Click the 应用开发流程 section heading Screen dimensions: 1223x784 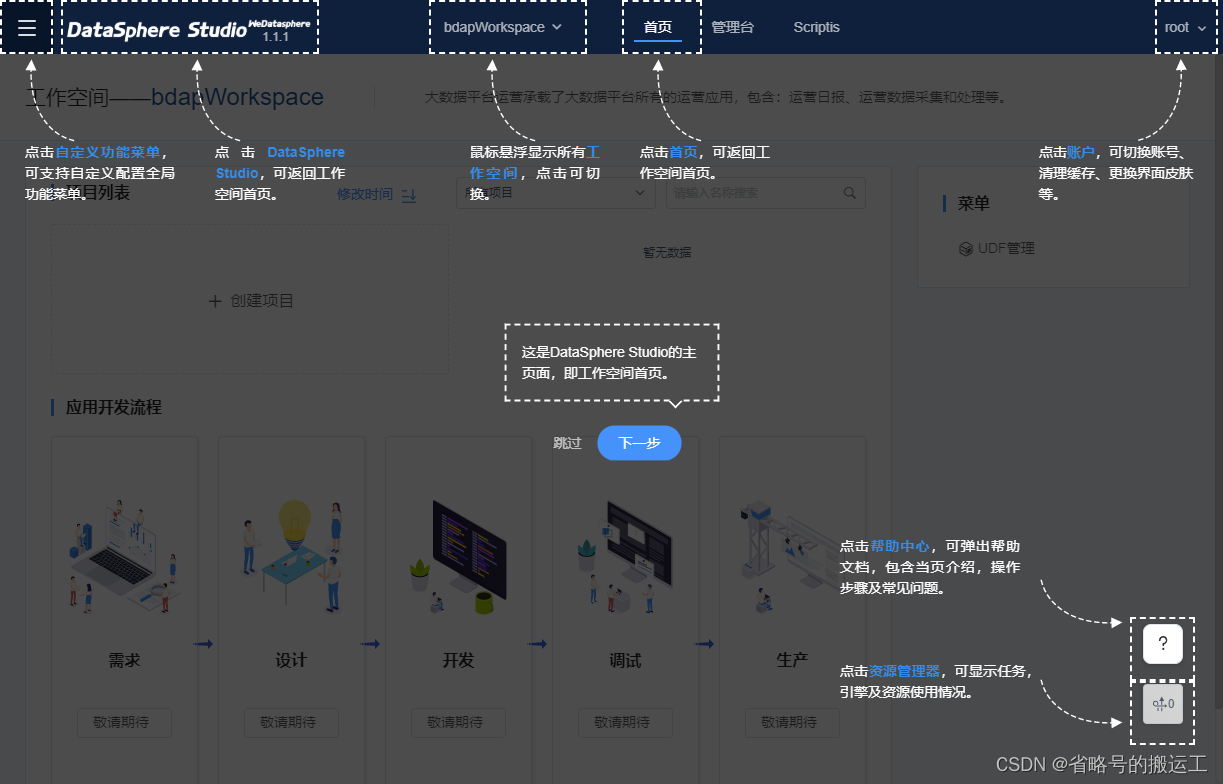pos(113,407)
